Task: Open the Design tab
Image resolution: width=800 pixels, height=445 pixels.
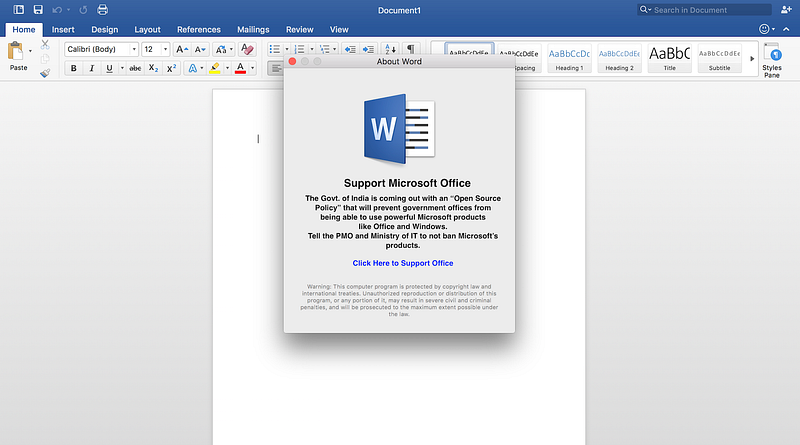Action: (x=105, y=30)
